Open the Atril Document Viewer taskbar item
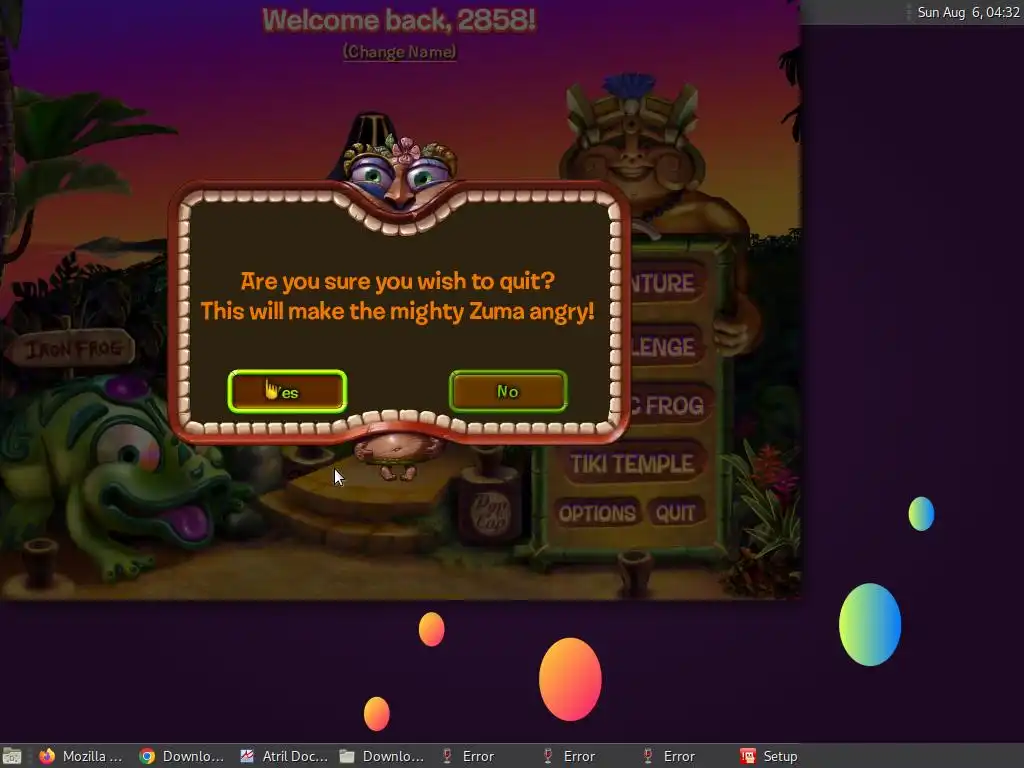Viewport: 1024px width, 768px height. (283, 756)
